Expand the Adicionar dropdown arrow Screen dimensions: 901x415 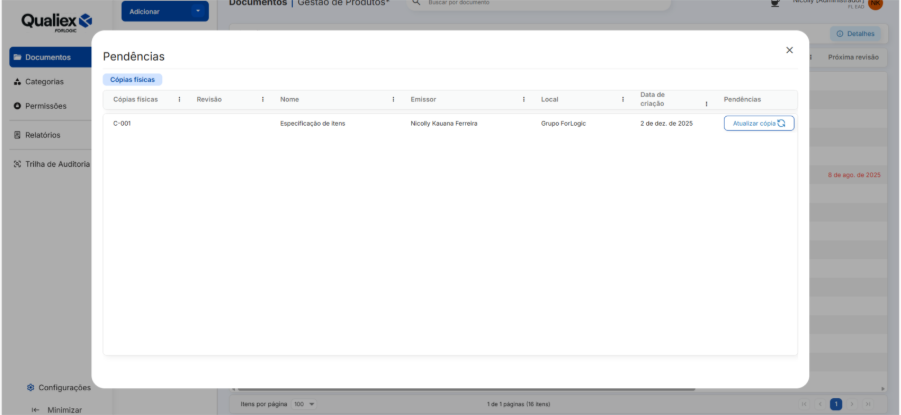[x=198, y=11]
